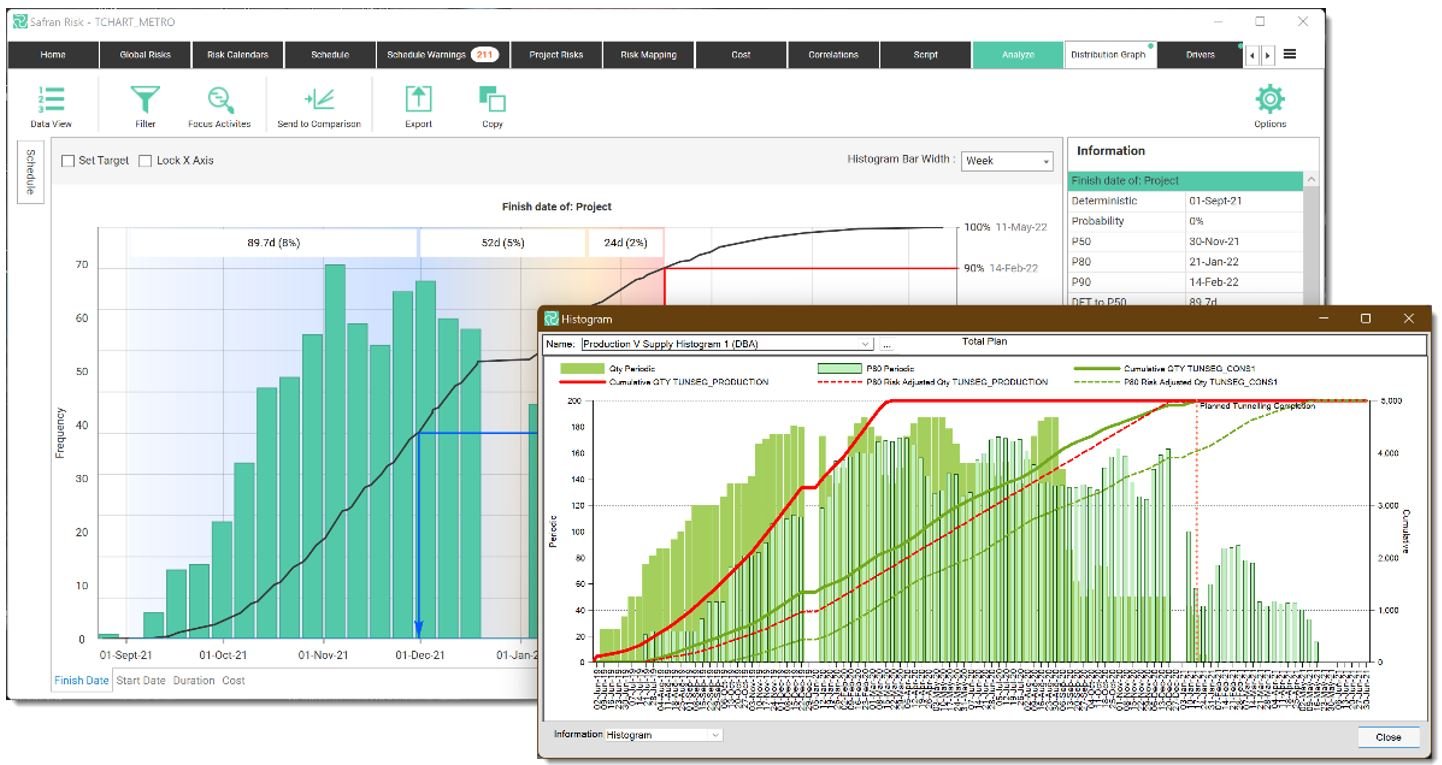Switch to the Start Date view tab

140,681
